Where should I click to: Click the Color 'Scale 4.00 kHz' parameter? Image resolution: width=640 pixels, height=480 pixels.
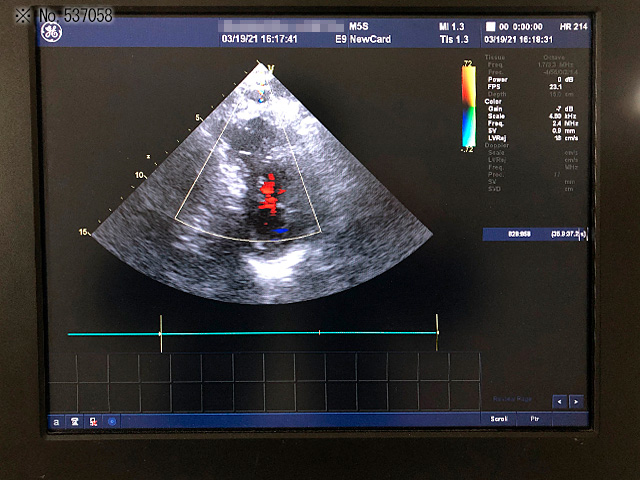533,116
